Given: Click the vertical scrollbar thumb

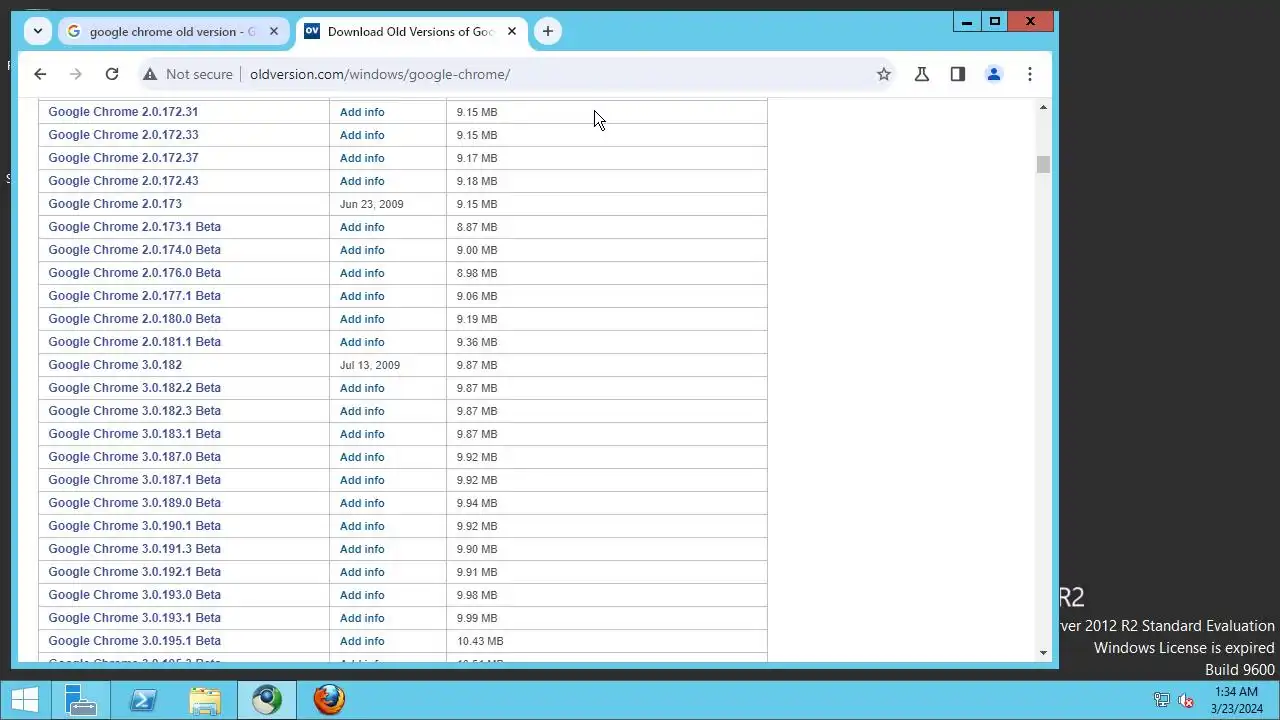Looking at the screenshot, I should click(x=1043, y=164).
